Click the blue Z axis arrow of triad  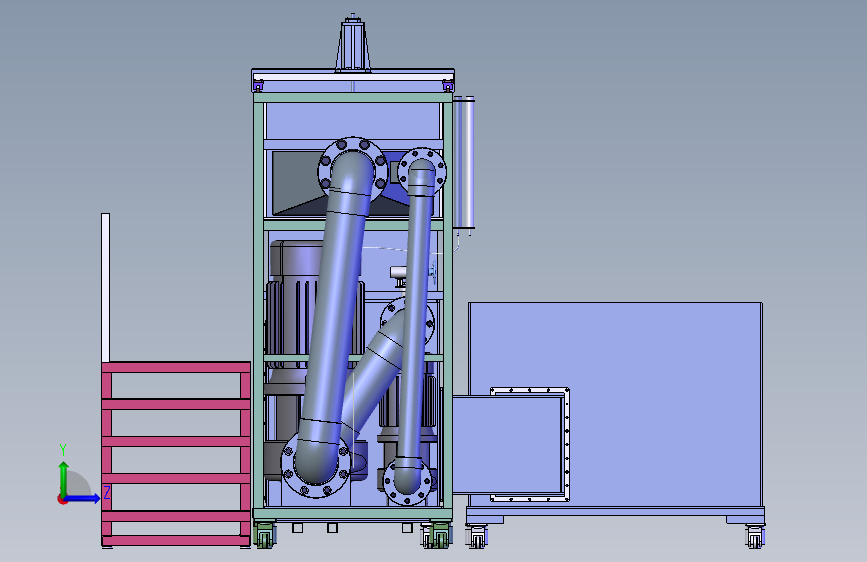pyautogui.click(x=83, y=498)
